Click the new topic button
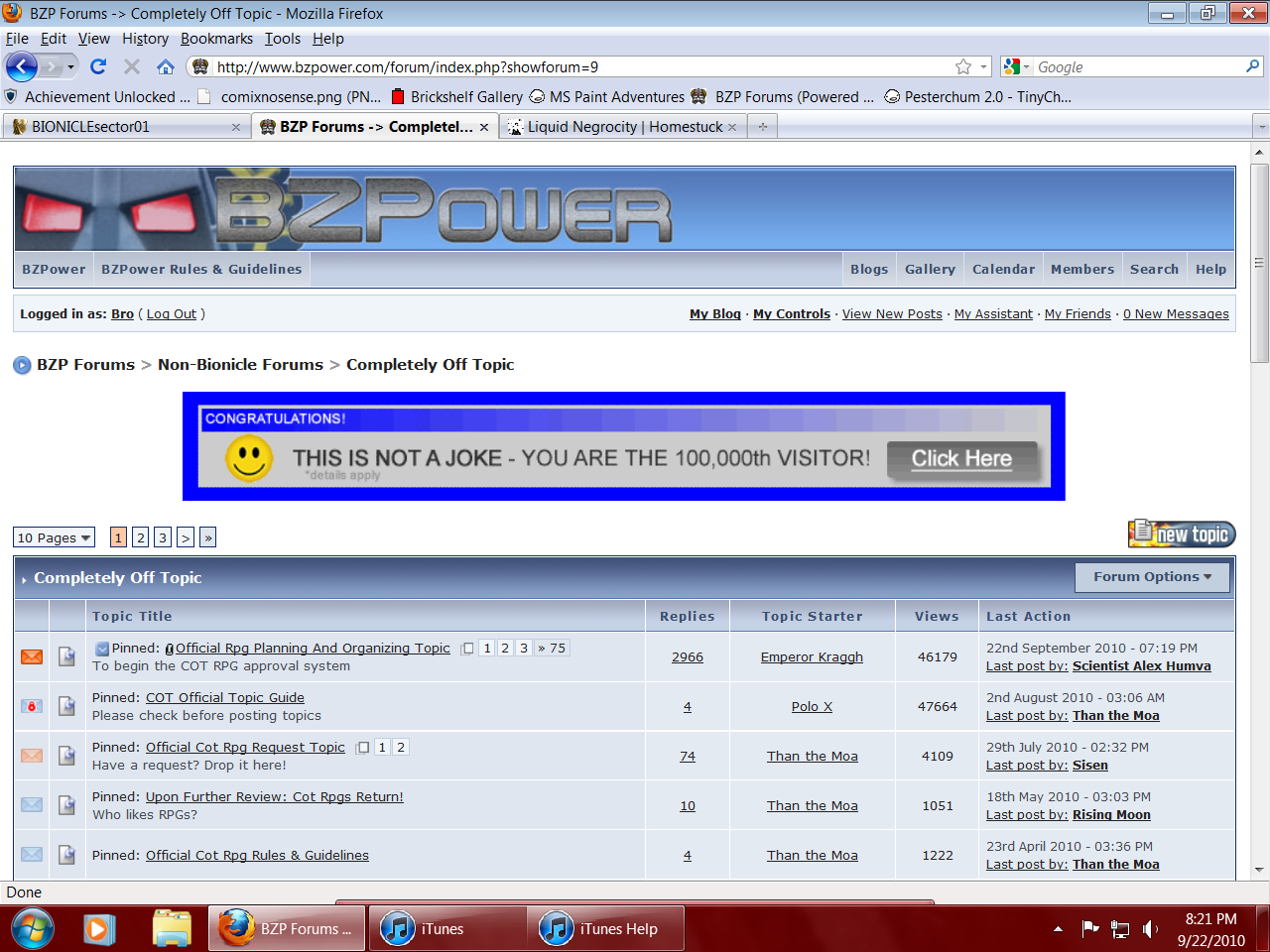This screenshot has width=1270, height=952. pos(1182,535)
